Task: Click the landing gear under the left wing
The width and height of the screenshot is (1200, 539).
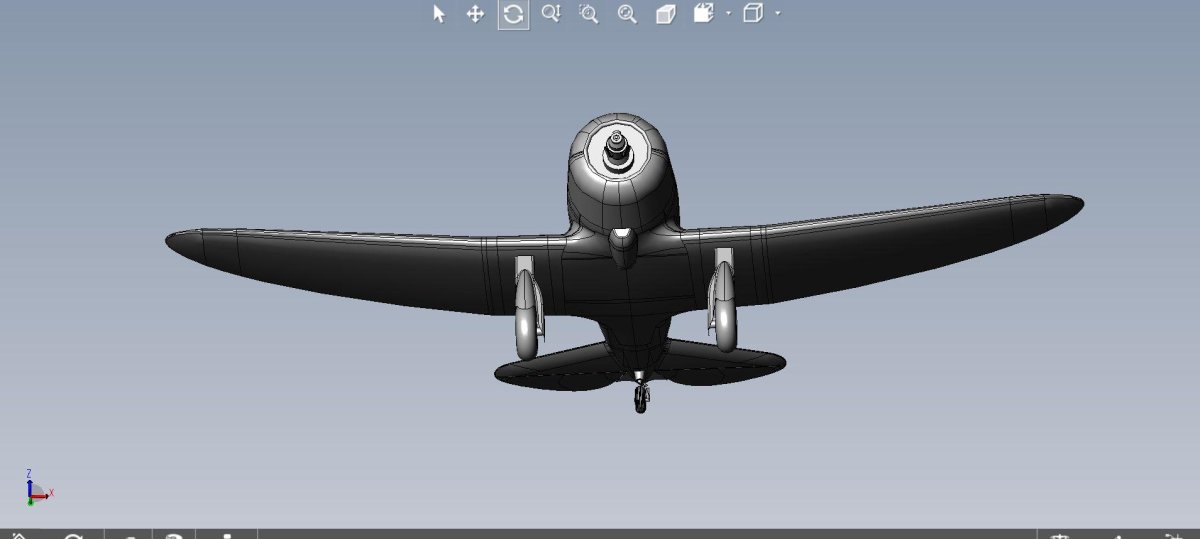Action: click(526, 310)
